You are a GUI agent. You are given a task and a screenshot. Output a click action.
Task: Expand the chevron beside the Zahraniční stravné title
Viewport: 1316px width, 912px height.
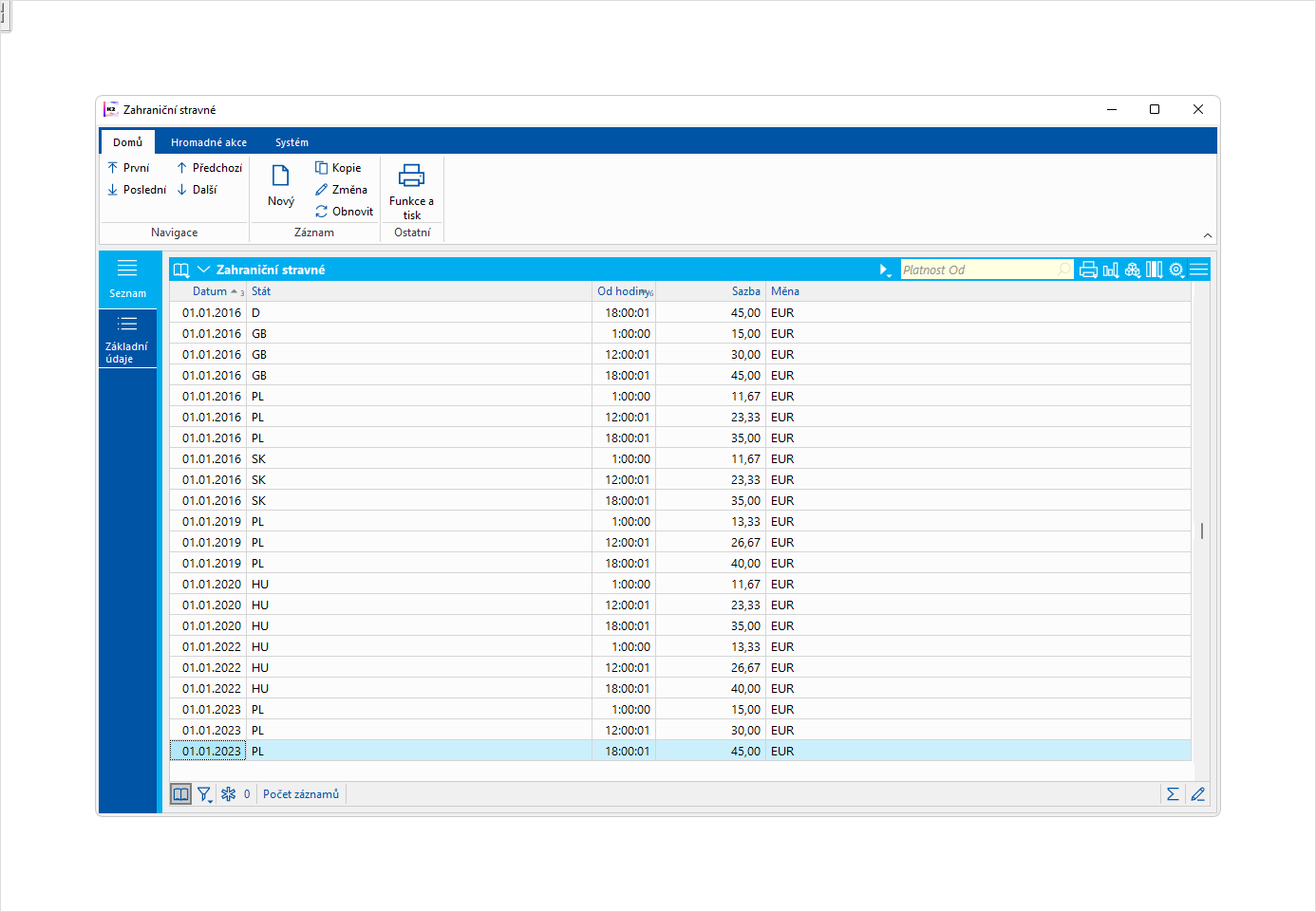click(203, 270)
